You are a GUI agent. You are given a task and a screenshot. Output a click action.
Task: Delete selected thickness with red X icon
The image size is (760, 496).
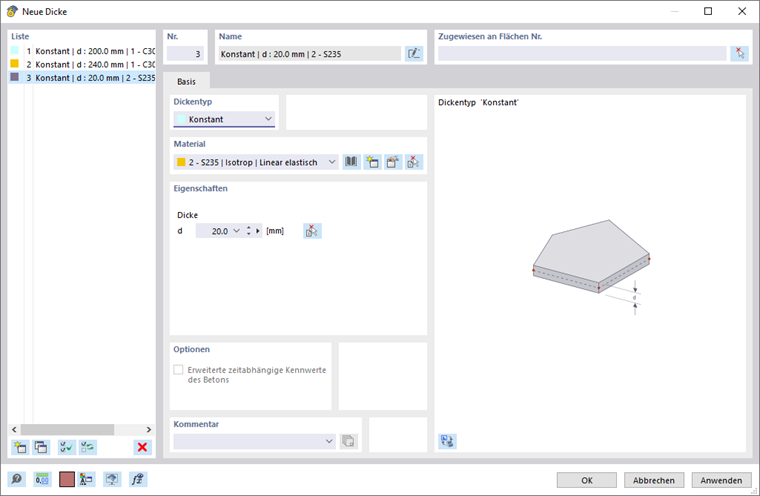coord(142,447)
